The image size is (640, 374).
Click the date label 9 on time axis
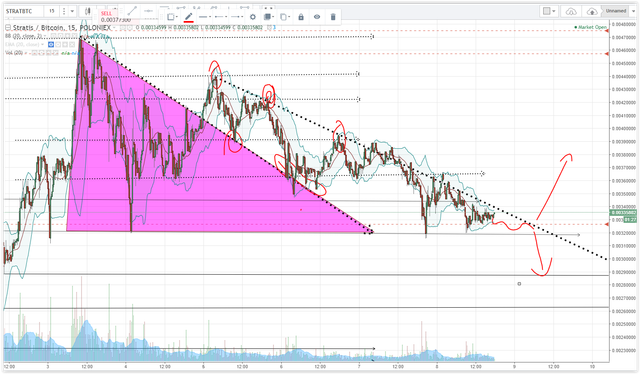tap(514, 367)
